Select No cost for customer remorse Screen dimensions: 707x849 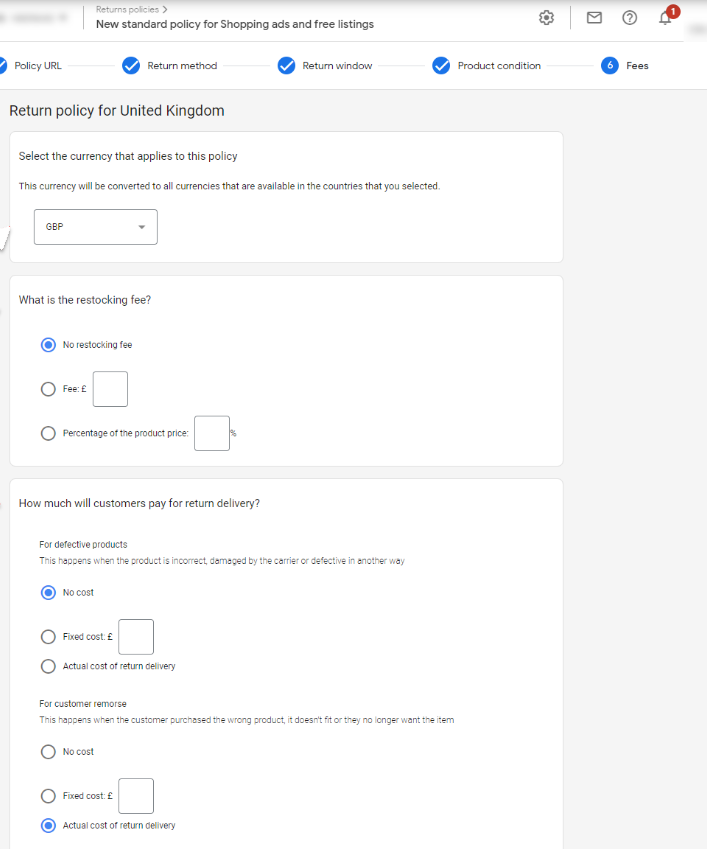coord(48,752)
